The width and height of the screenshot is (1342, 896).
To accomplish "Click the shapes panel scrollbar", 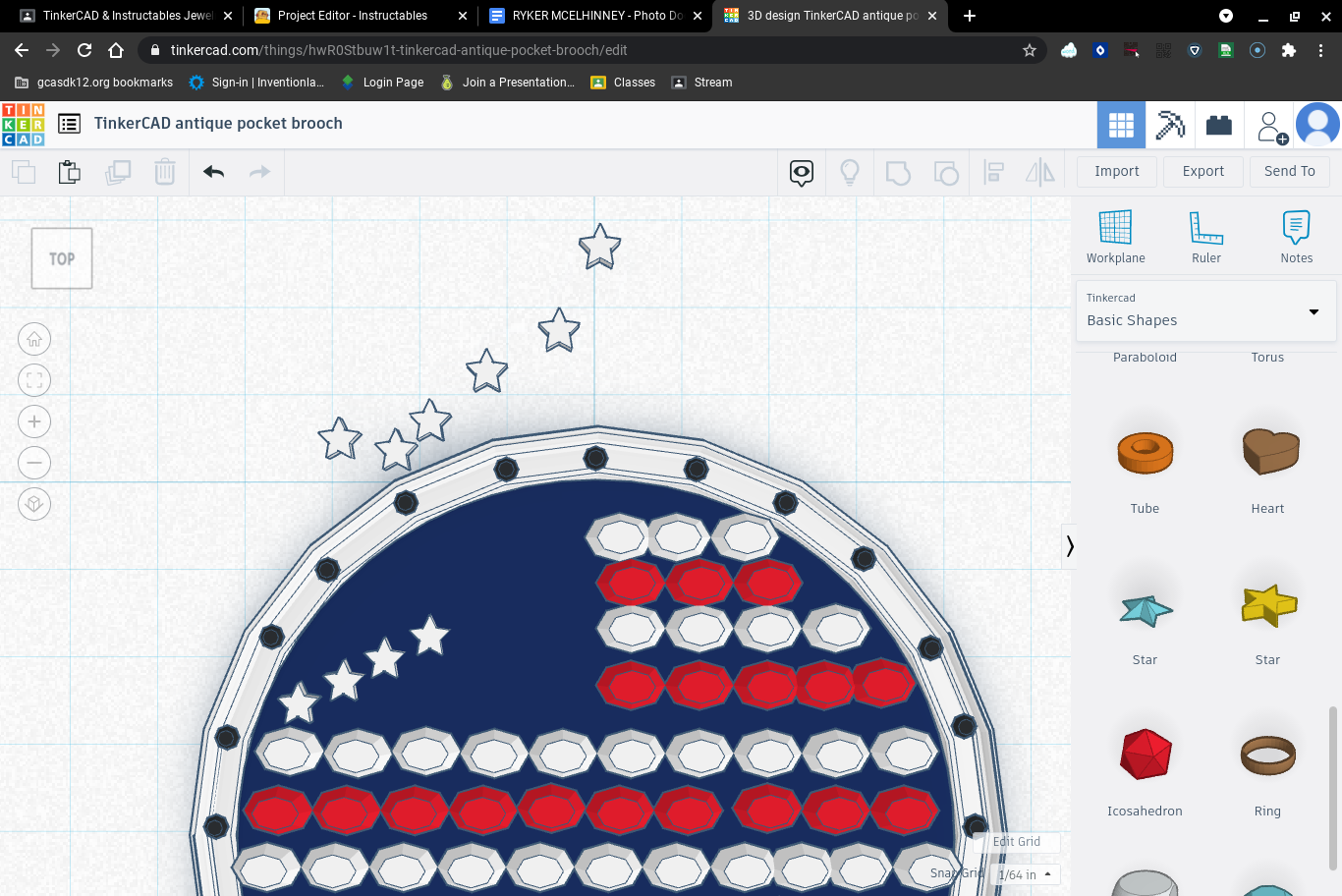I will [1333, 787].
